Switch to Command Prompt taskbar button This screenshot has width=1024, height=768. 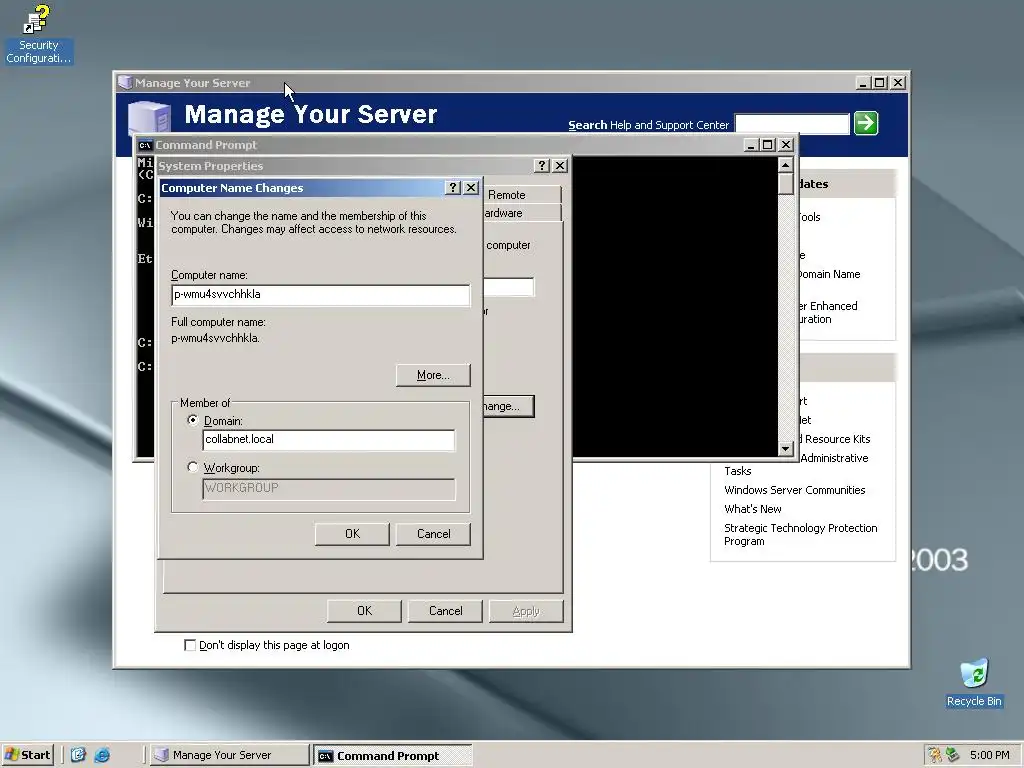(392, 756)
